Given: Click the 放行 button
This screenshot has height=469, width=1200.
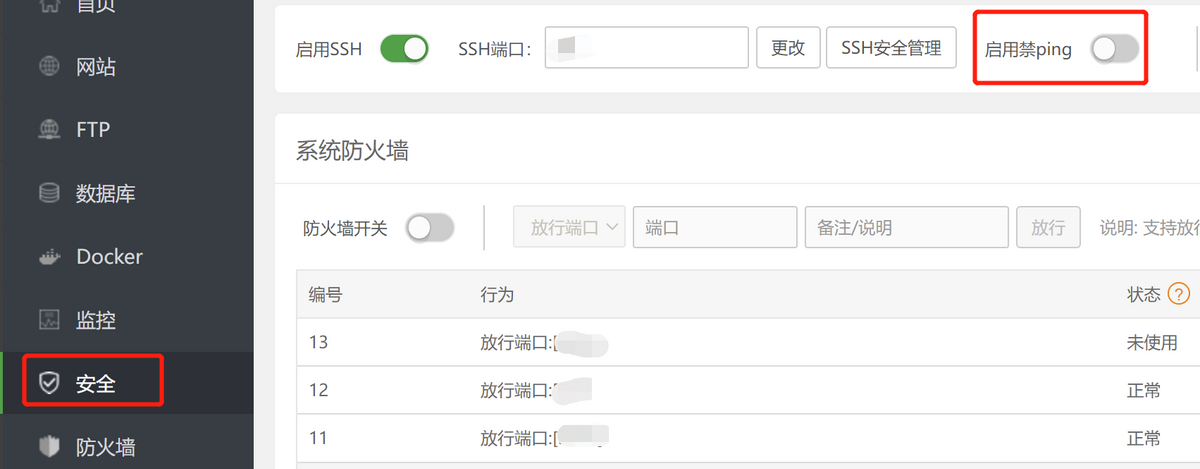Looking at the screenshot, I should [x=1048, y=228].
